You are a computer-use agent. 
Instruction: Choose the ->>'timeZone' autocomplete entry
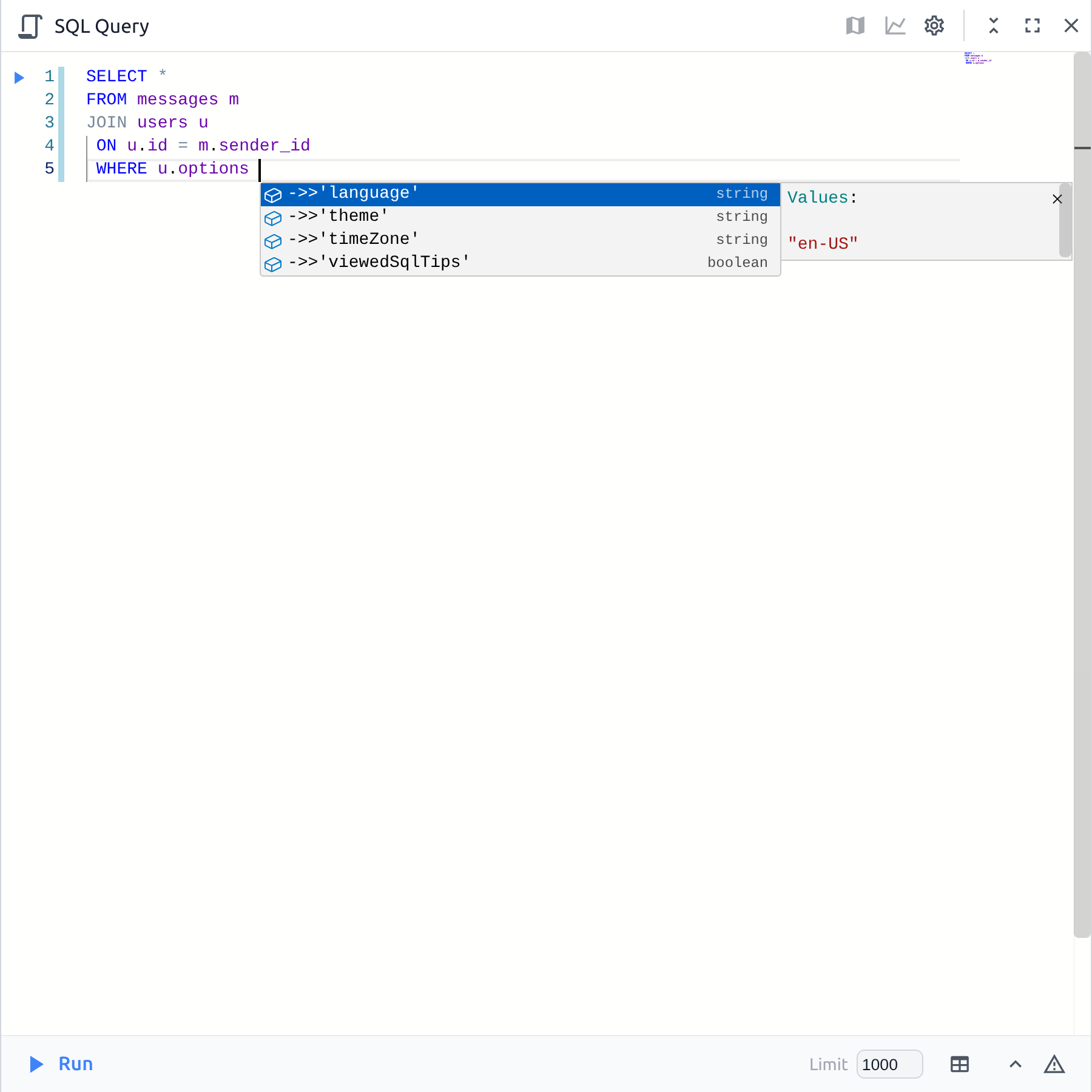point(520,240)
